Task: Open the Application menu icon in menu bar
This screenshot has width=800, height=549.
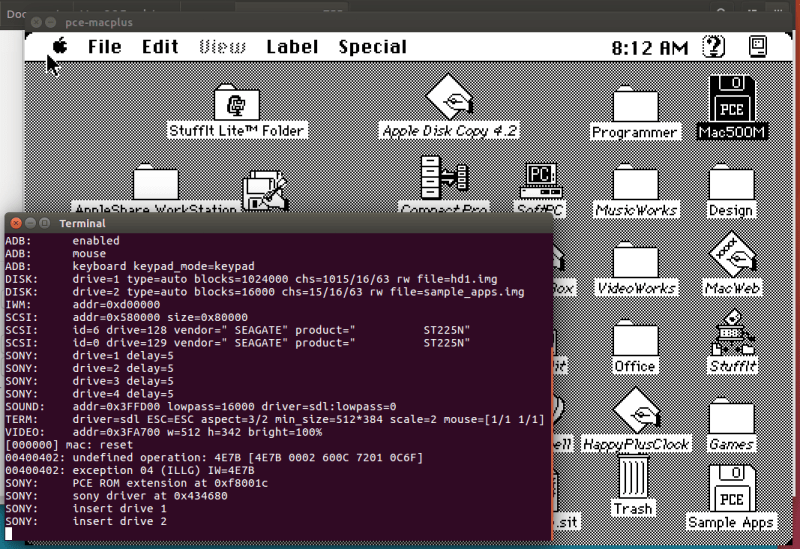Action: pos(758,46)
